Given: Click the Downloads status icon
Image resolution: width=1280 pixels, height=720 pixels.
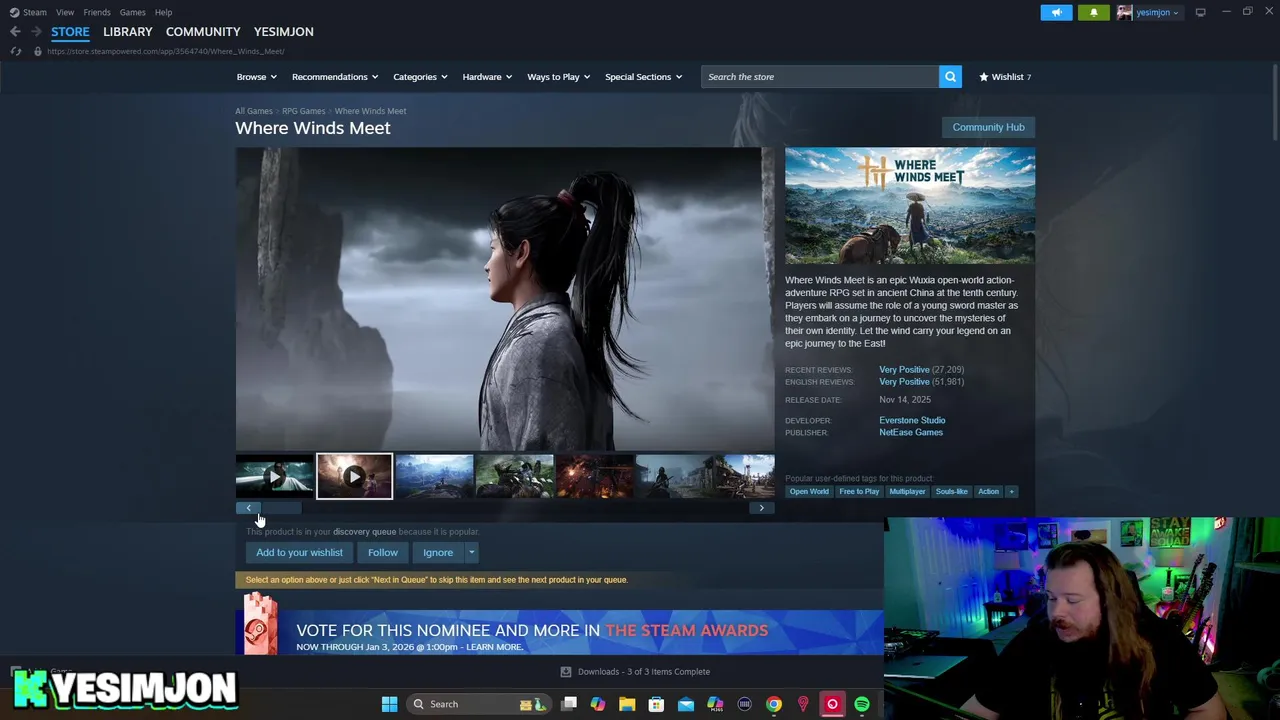Looking at the screenshot, I should (x=565, y=672).
